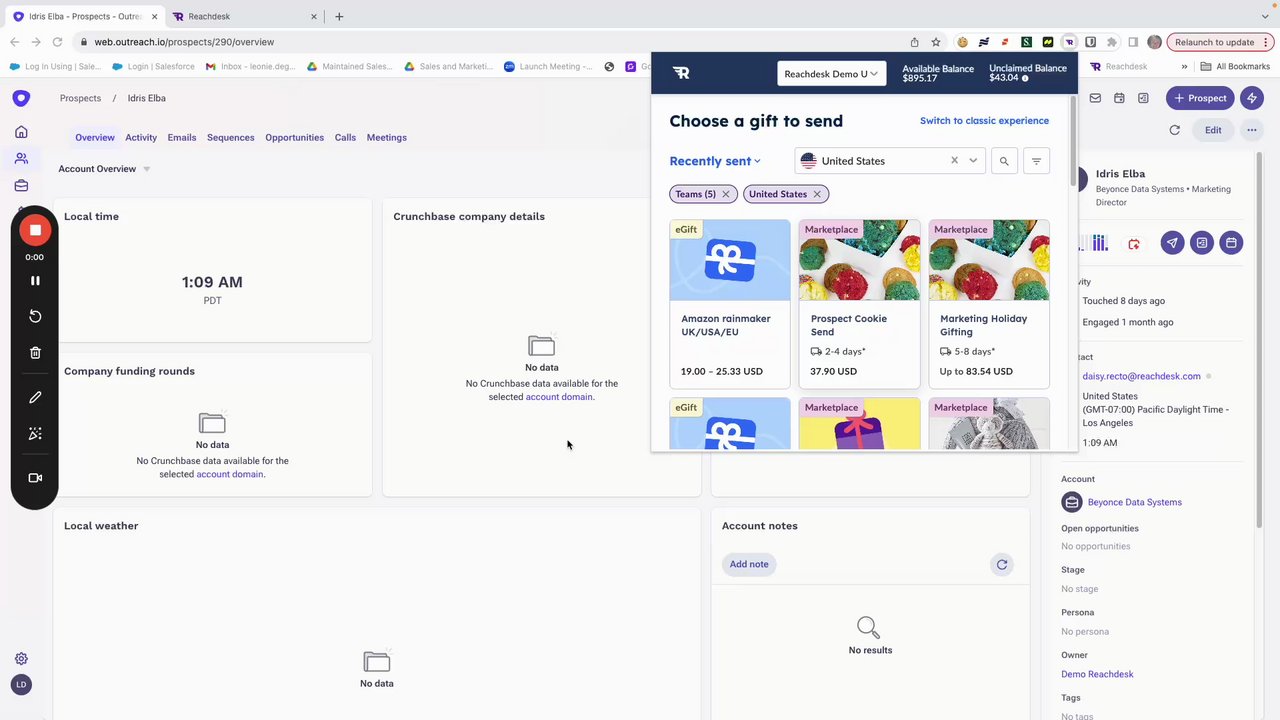Viewport: 1280px width, 720px height.
Task: Show hidden bookmarks with the double chevron
Action: pyautogui.click(x=1184, y=67)
